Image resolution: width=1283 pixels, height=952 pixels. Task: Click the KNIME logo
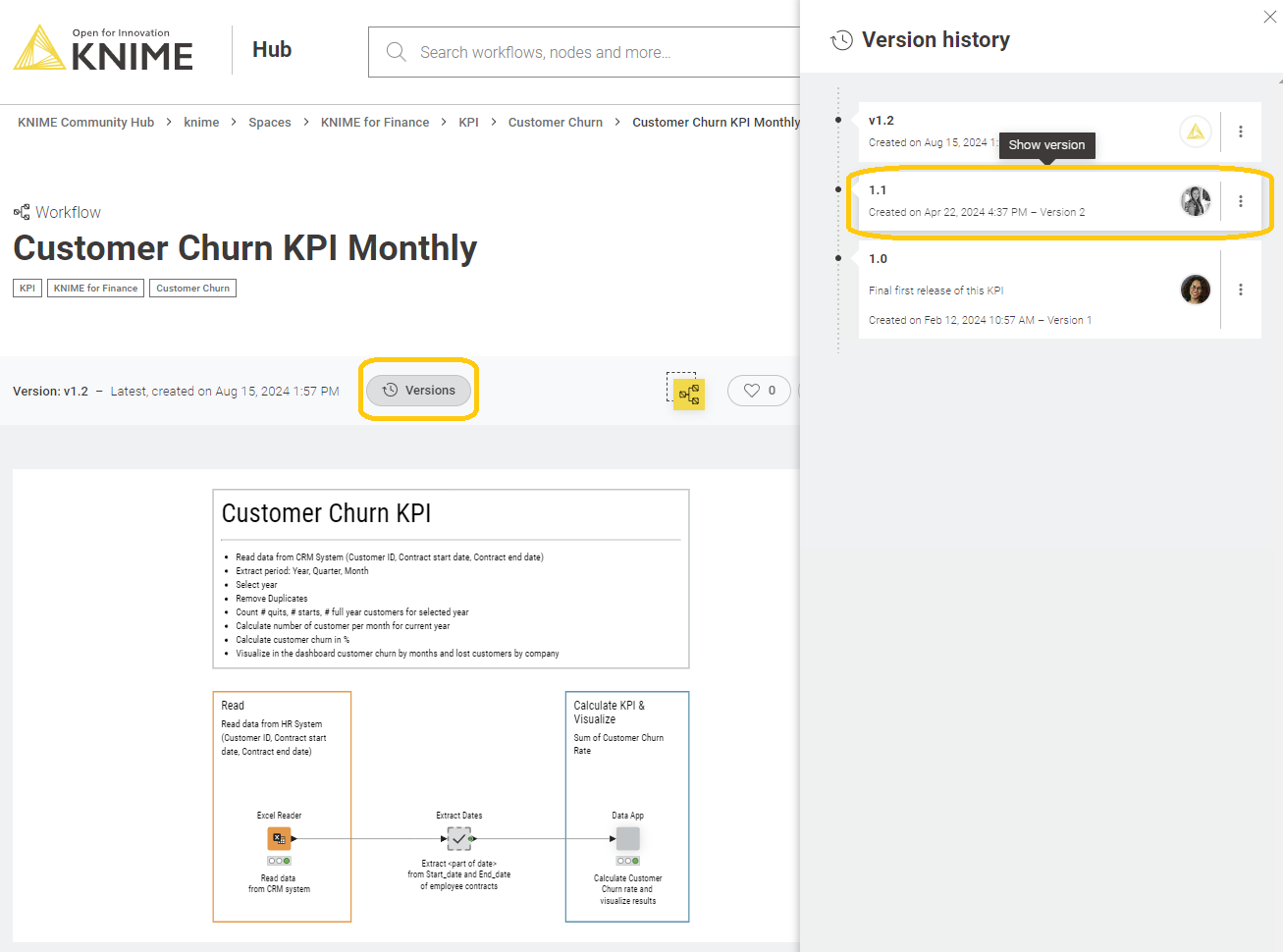(x=102, y=49)
